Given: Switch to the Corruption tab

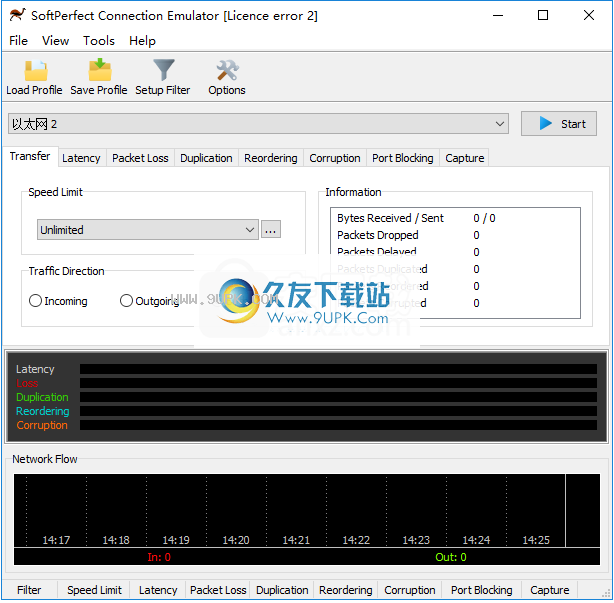Looking at the screenshot, I should (335, 158).
